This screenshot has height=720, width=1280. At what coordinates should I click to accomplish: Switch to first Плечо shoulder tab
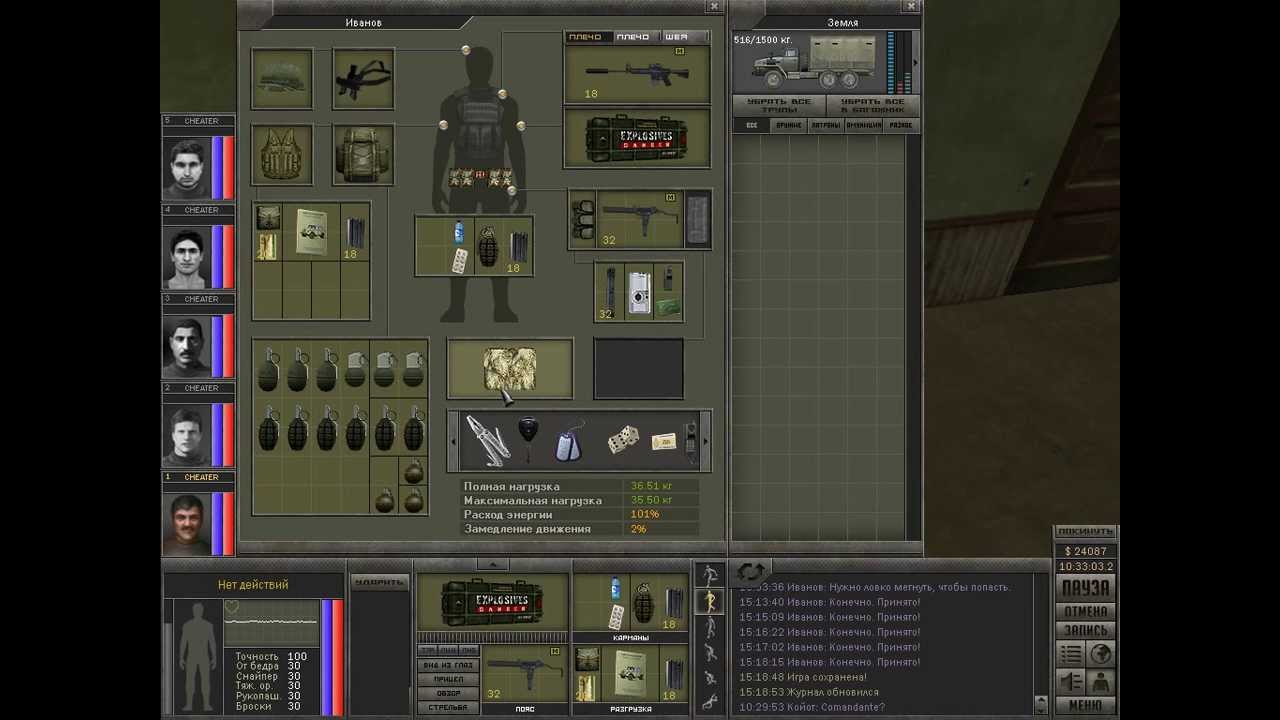pyautogui.click(x=586, y=37)
